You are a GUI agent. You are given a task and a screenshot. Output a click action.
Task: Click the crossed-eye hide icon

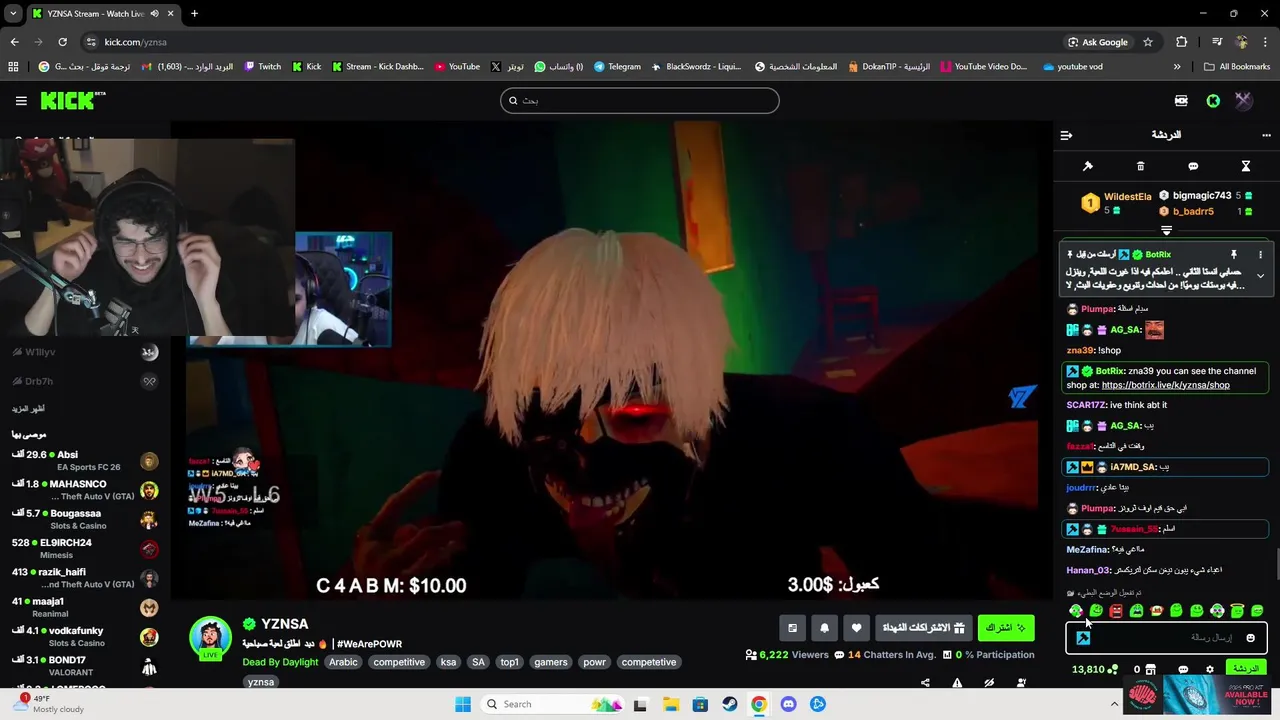pyautogui.click(x=989, y=683)
